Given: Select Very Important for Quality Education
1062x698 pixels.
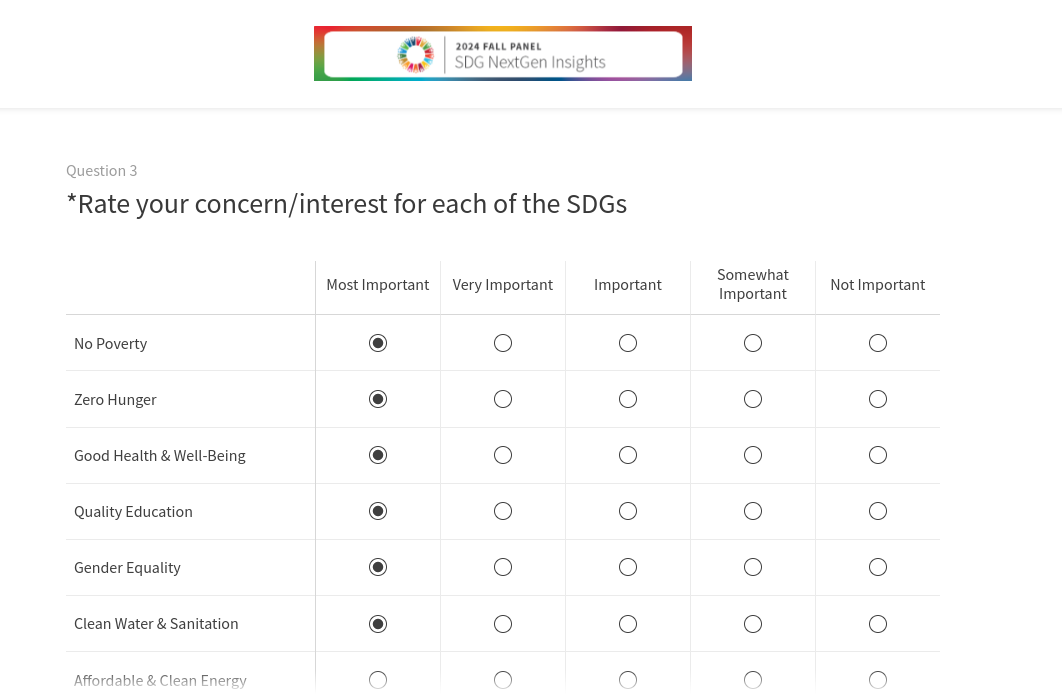Looking at the screenshot, I should tap(503, 511).
